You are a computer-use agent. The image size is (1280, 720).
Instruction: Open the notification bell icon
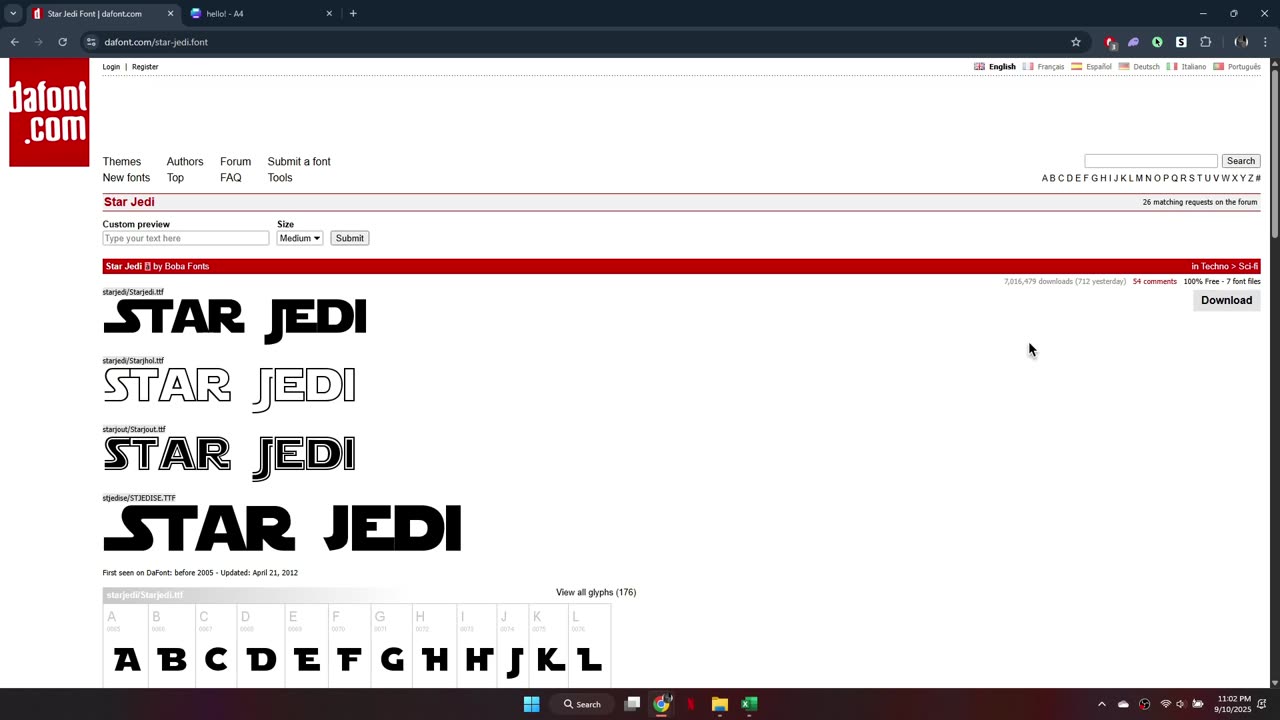[1262, 704]
